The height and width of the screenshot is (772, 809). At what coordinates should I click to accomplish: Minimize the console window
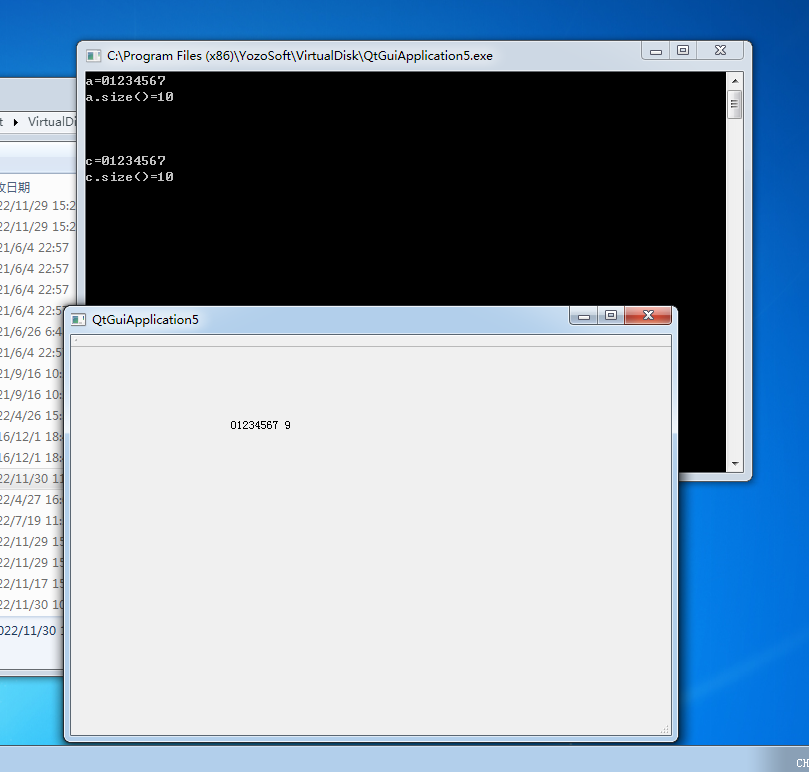(x=656, y=51)
